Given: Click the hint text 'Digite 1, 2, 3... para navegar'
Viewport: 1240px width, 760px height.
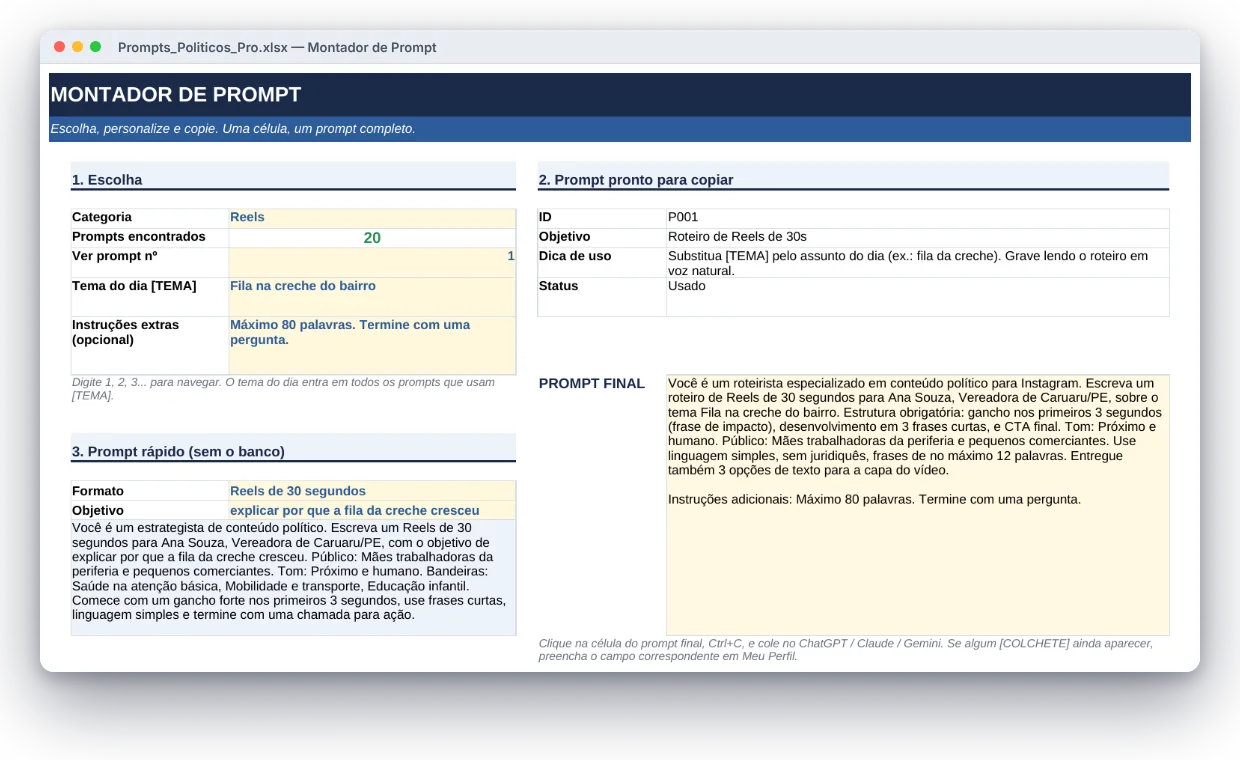Looking at the screenshot, I should click(283, 389).
